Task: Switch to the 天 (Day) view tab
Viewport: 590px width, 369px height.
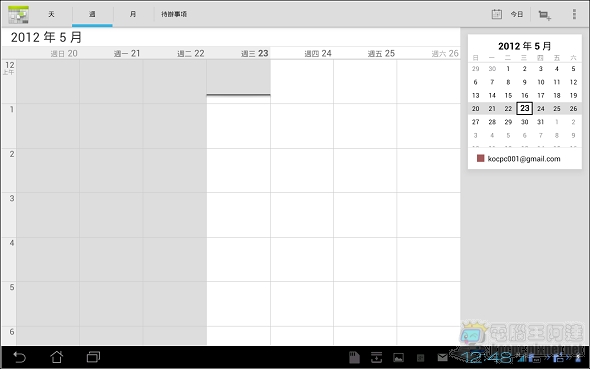Action: 51,14
